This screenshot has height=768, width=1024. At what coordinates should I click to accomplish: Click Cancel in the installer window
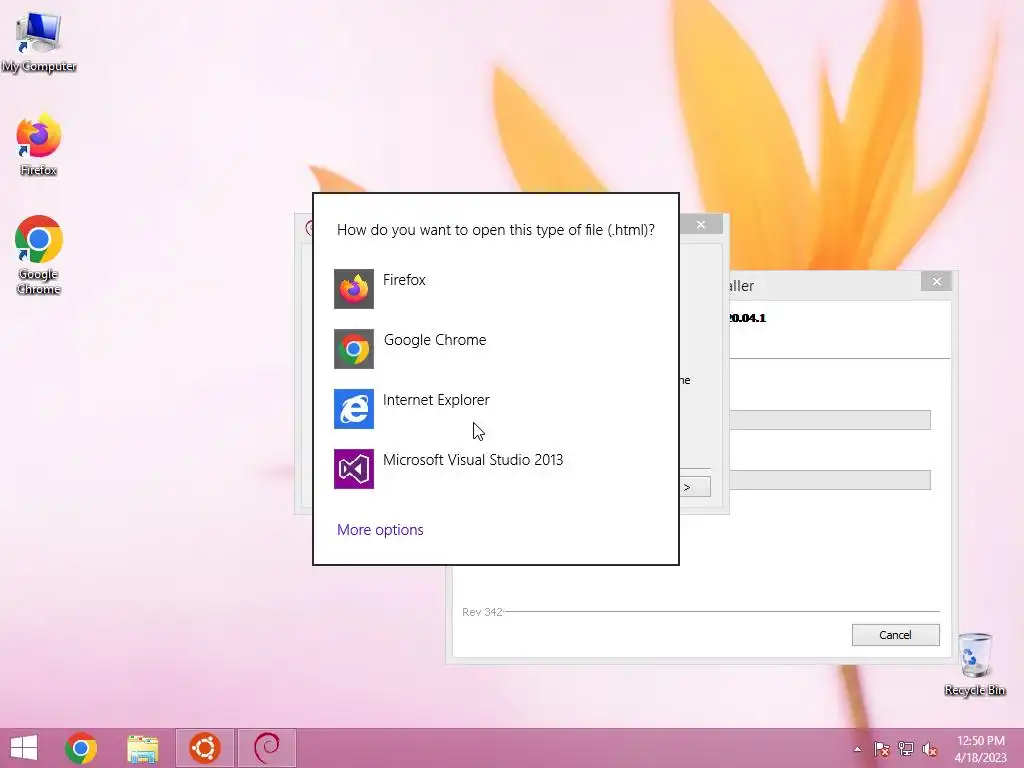click(x=895, y=635)
